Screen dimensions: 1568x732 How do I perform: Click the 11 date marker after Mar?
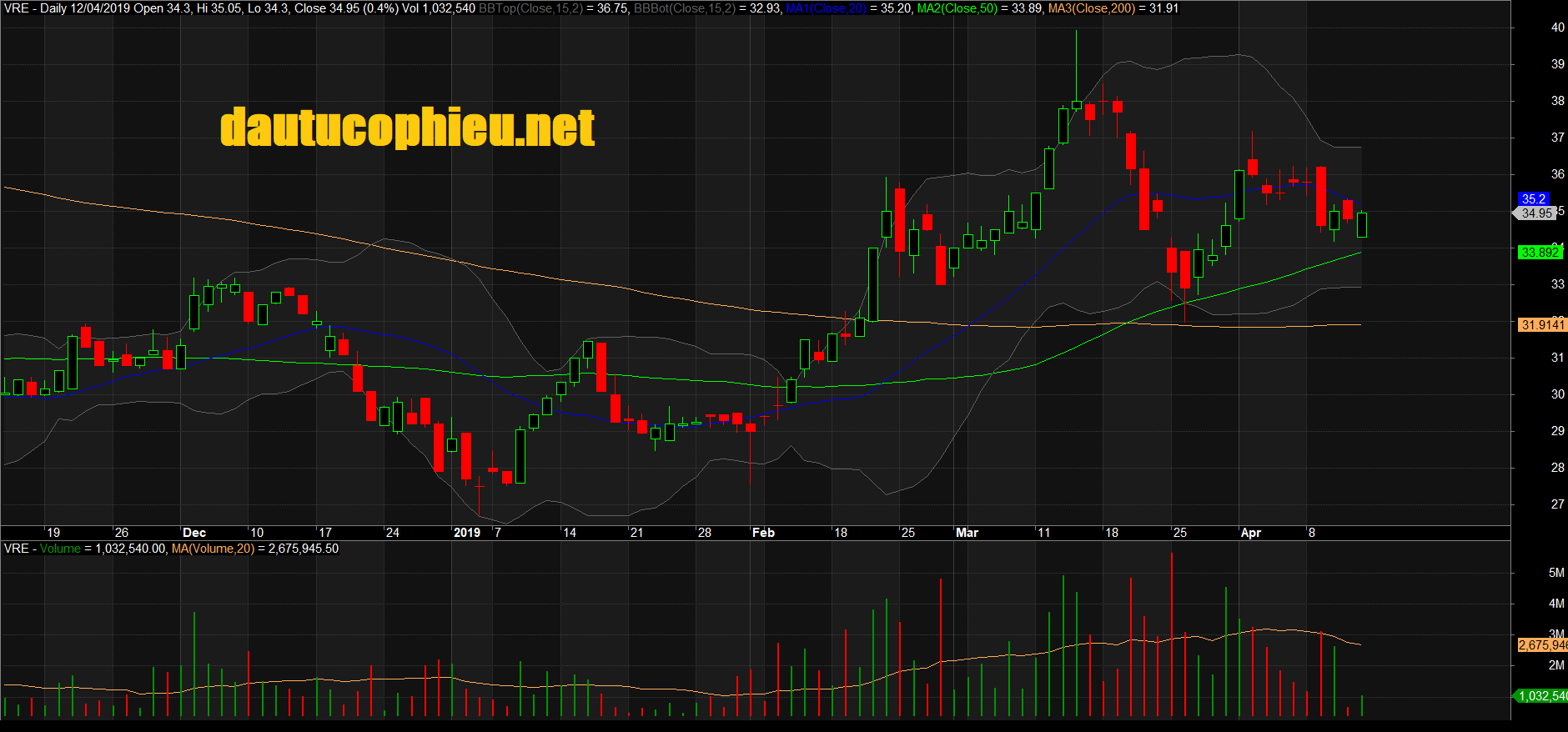click(x=1044, y=533)
